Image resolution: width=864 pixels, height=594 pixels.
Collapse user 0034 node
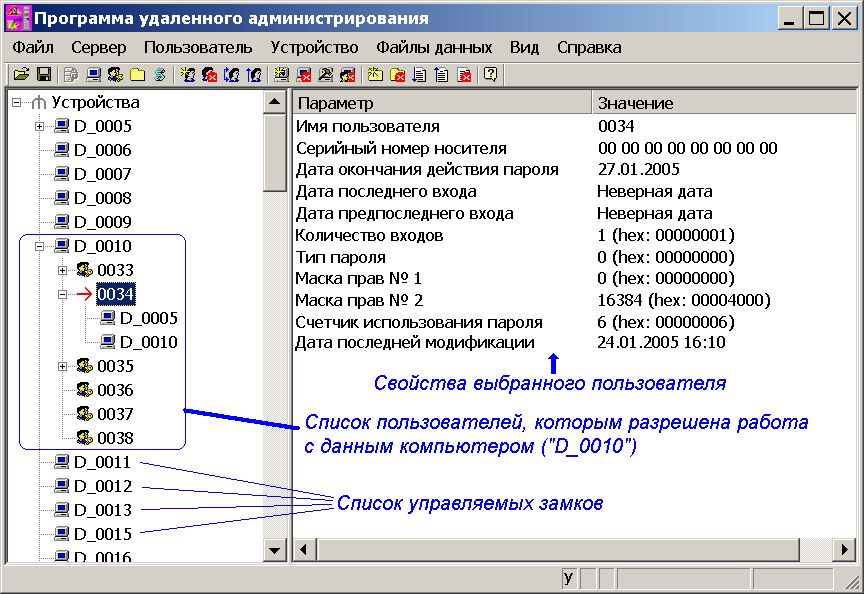click(62, 294)
